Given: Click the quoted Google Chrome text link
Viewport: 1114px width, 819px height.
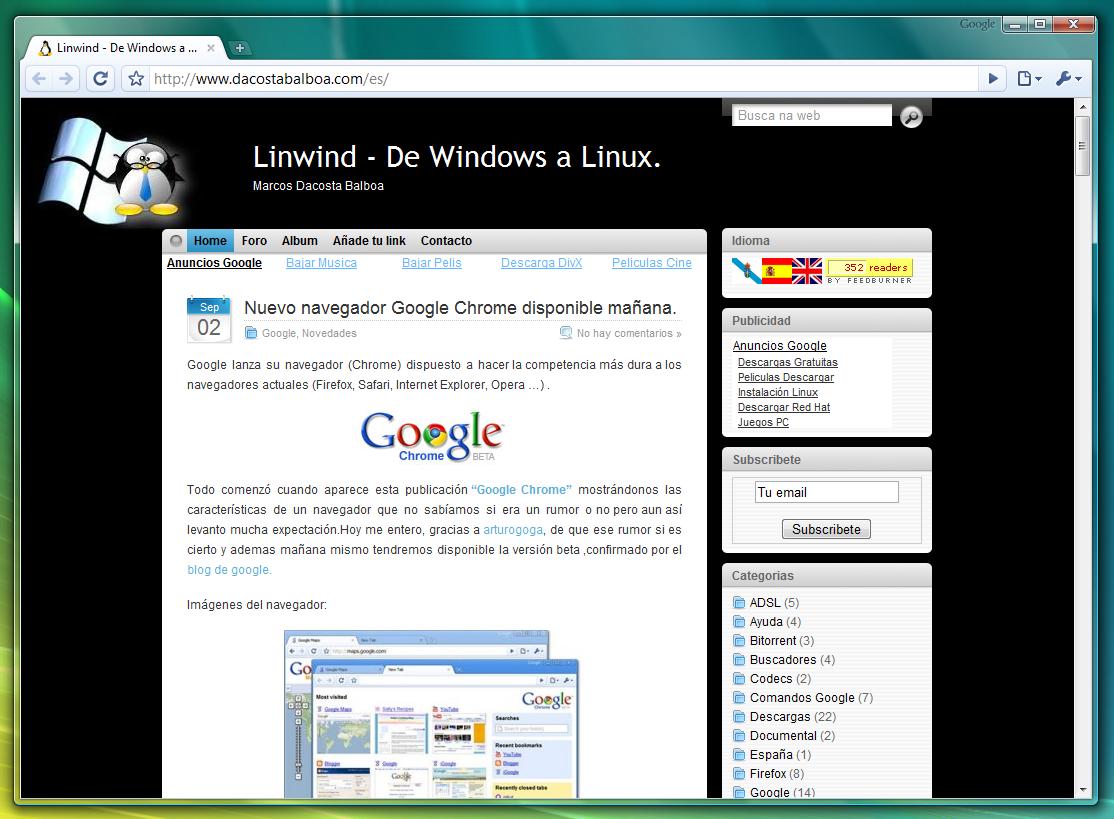Looking at the screenshot, I should click(521, 489).
